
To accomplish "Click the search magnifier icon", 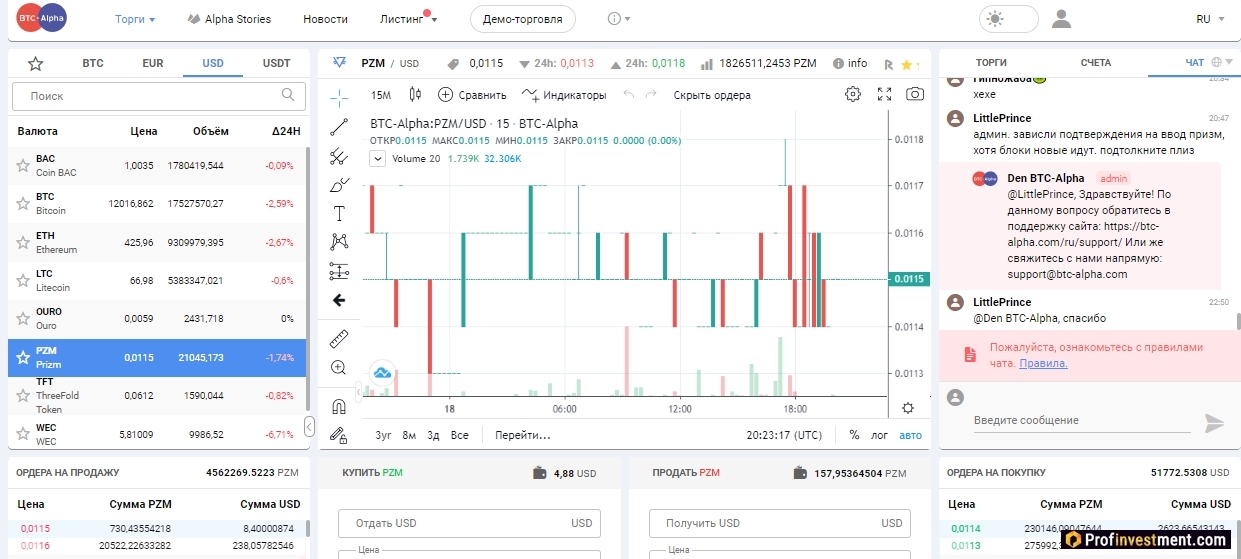I will (289, 95).
